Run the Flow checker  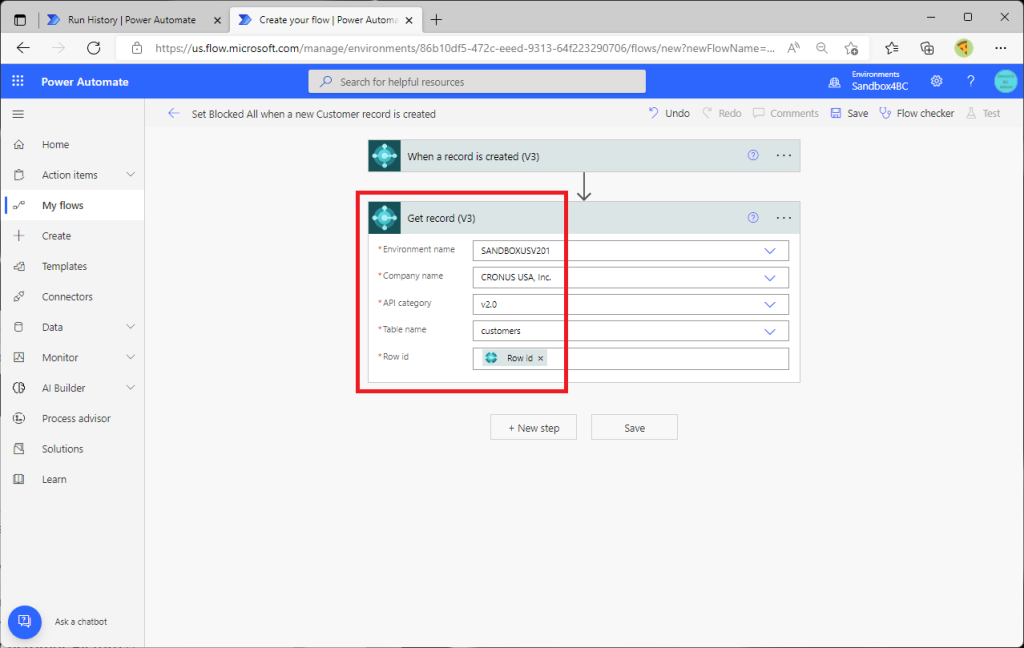916,113
